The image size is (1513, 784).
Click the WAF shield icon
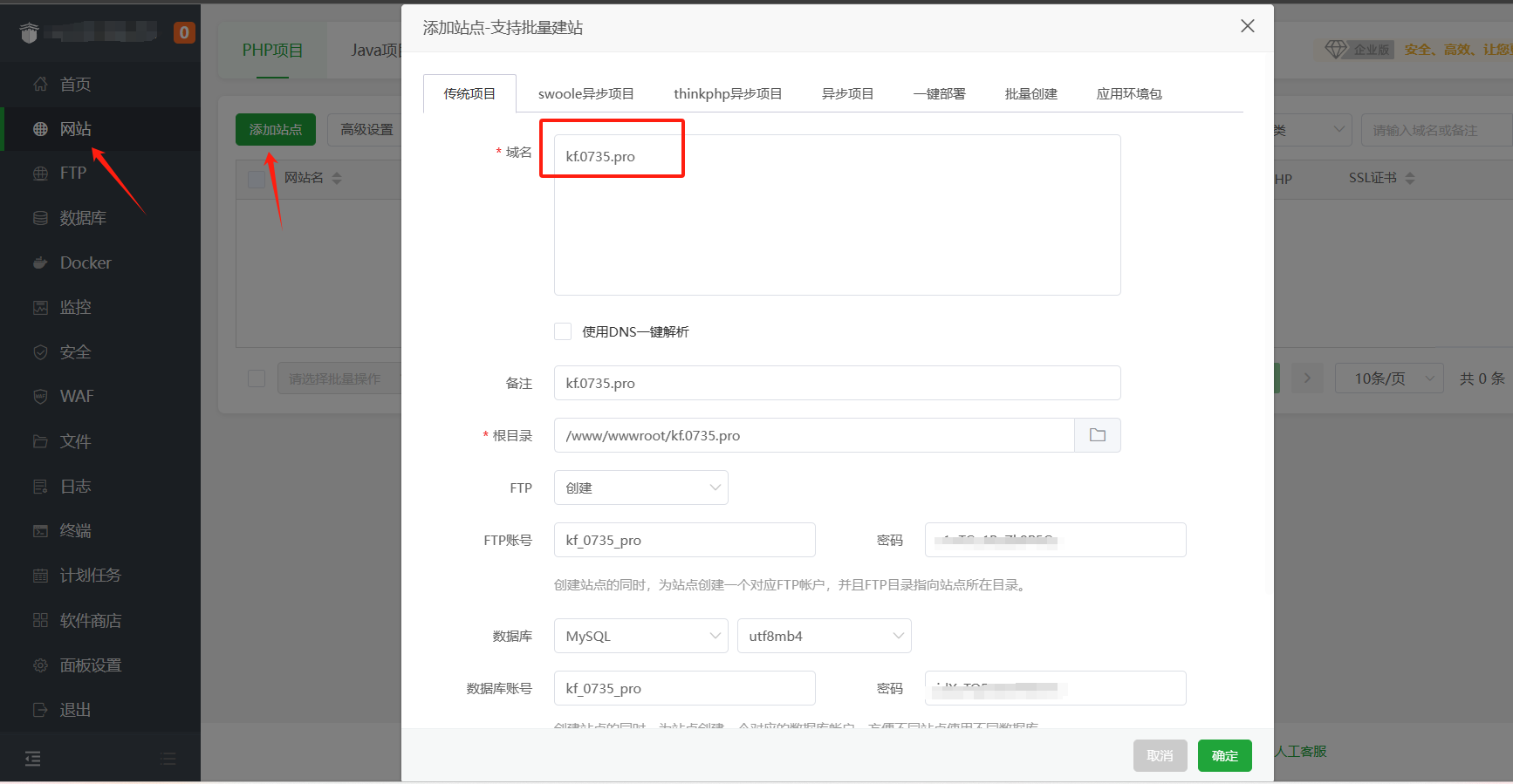(40, 397)
